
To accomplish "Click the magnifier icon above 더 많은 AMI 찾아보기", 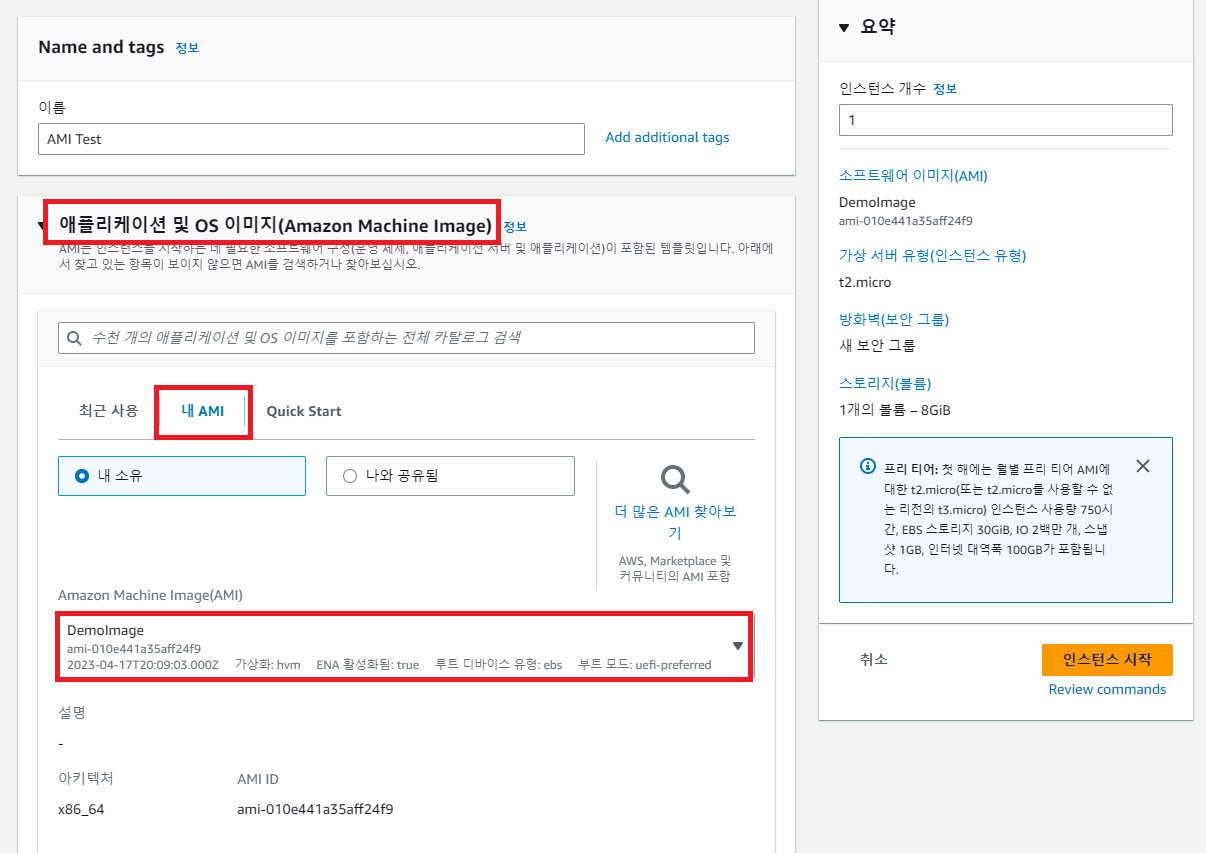I will click(x=676, y=480).
